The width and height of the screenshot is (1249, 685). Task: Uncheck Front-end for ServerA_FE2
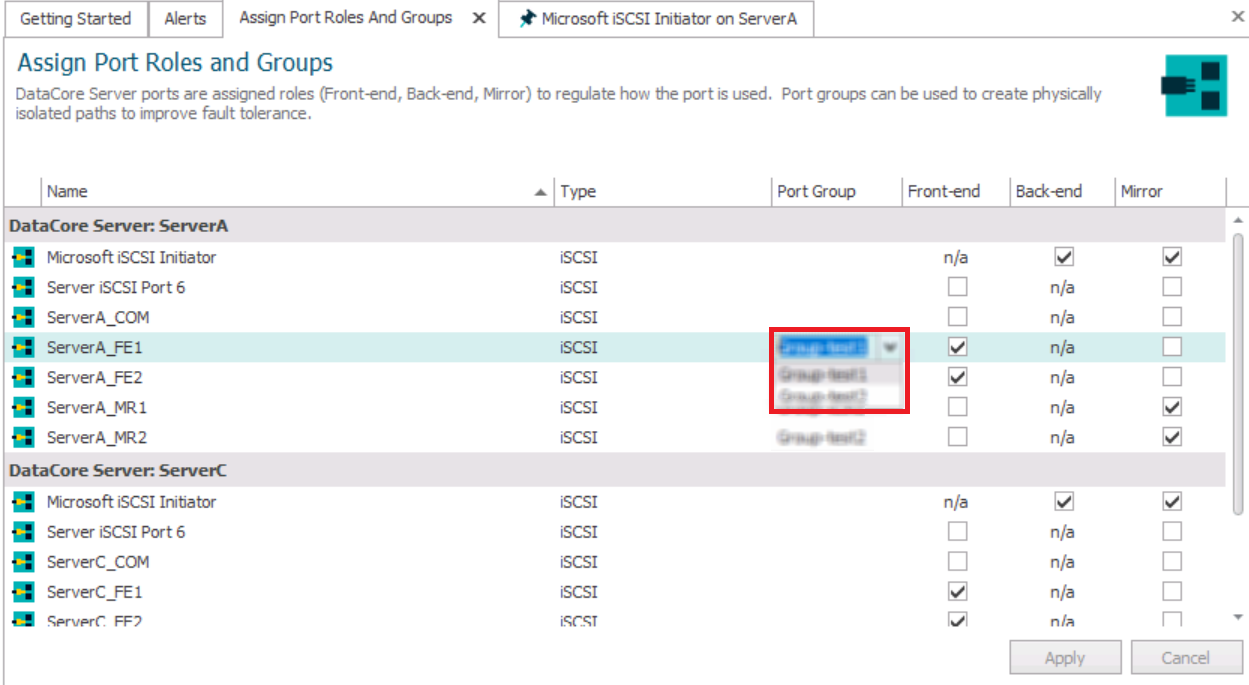(x=958, y=378)
